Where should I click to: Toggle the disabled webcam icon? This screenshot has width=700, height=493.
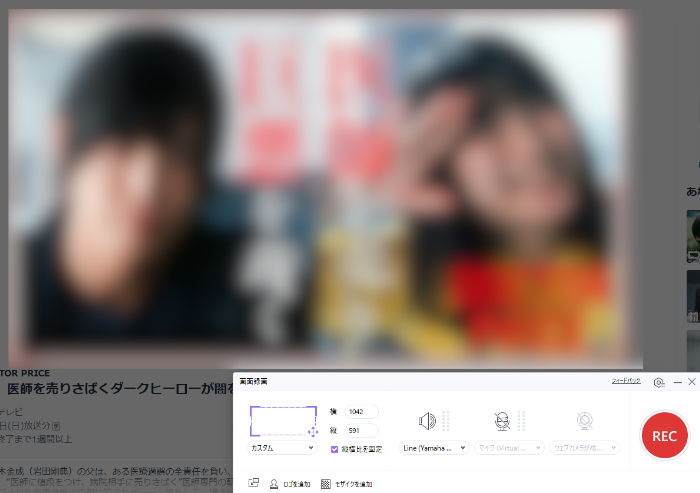click(x=584, y=421)
